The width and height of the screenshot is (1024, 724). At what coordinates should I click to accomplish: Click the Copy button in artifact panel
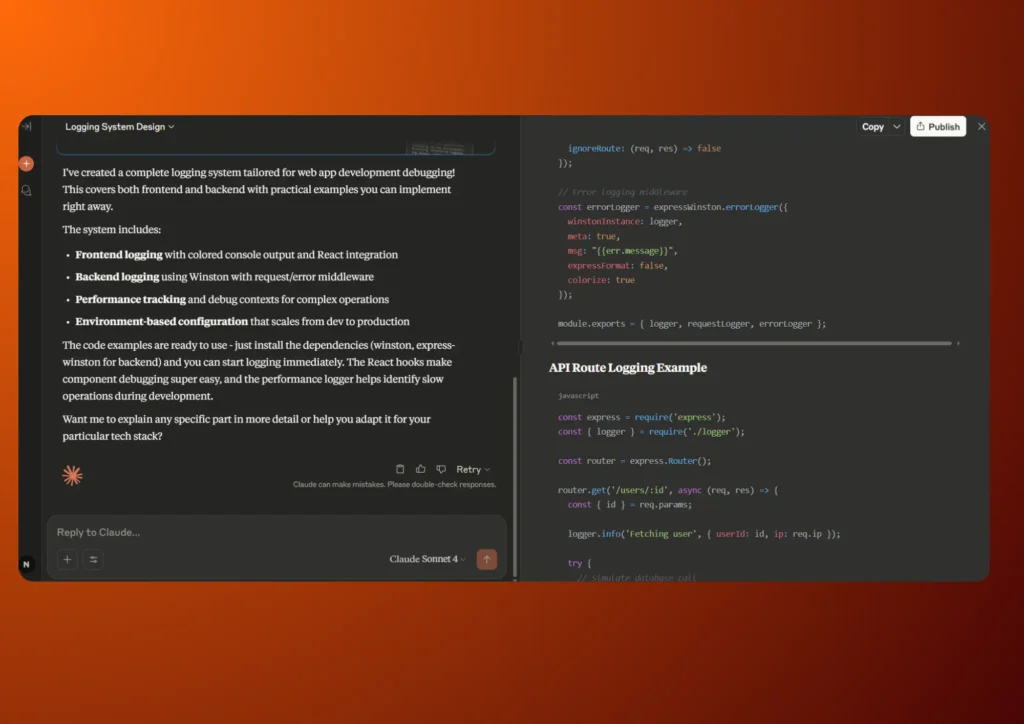872,127
